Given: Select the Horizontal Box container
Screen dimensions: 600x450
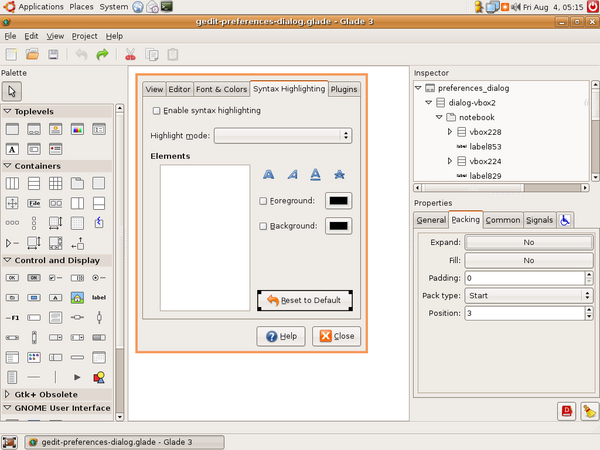Looking at the screenshot, I should coord(12,183).
